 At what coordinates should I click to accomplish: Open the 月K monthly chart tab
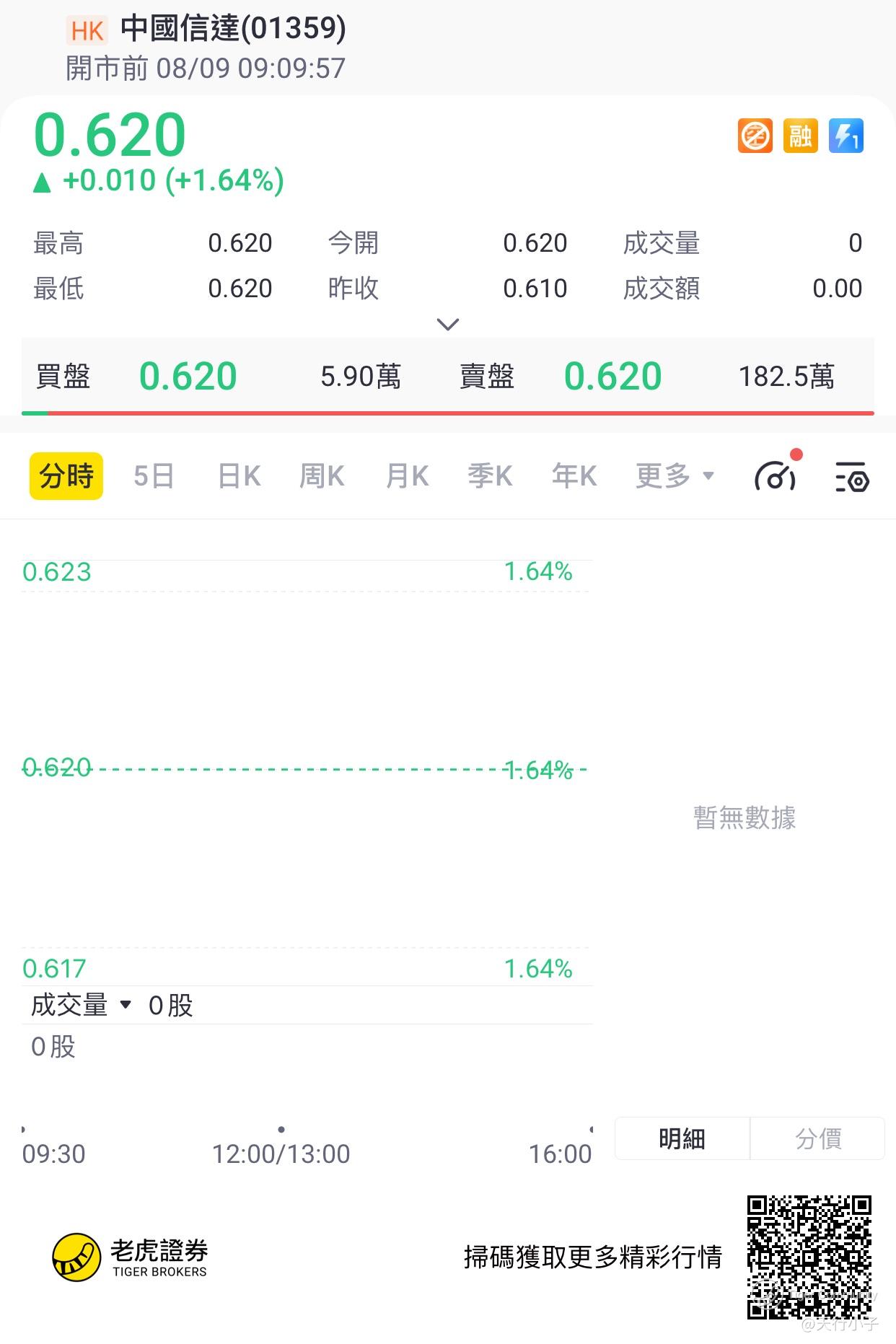407,476
